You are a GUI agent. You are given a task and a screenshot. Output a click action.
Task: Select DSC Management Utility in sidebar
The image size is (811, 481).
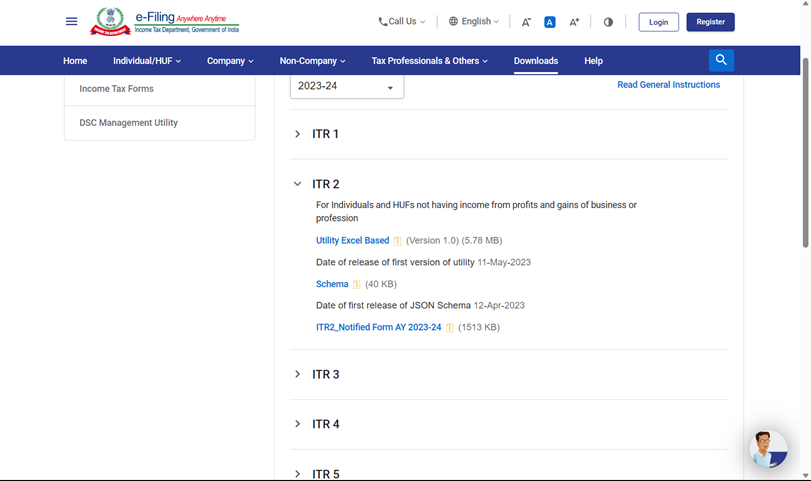128,123
